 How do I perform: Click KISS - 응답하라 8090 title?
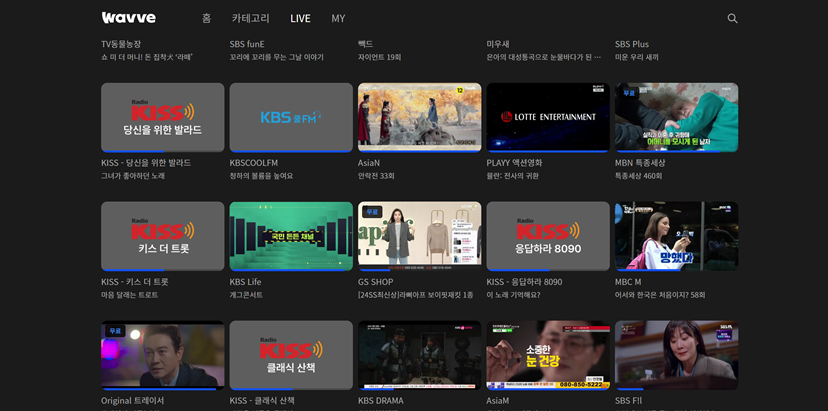(524, 282)
